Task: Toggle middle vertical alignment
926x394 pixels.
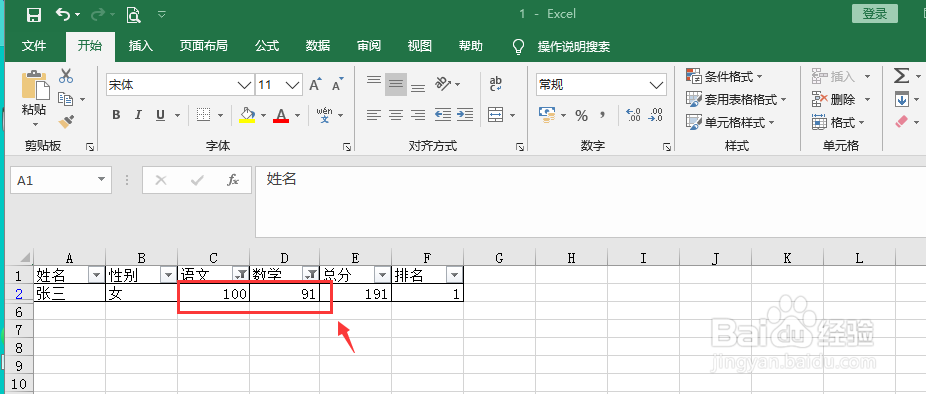Action: 396,84
